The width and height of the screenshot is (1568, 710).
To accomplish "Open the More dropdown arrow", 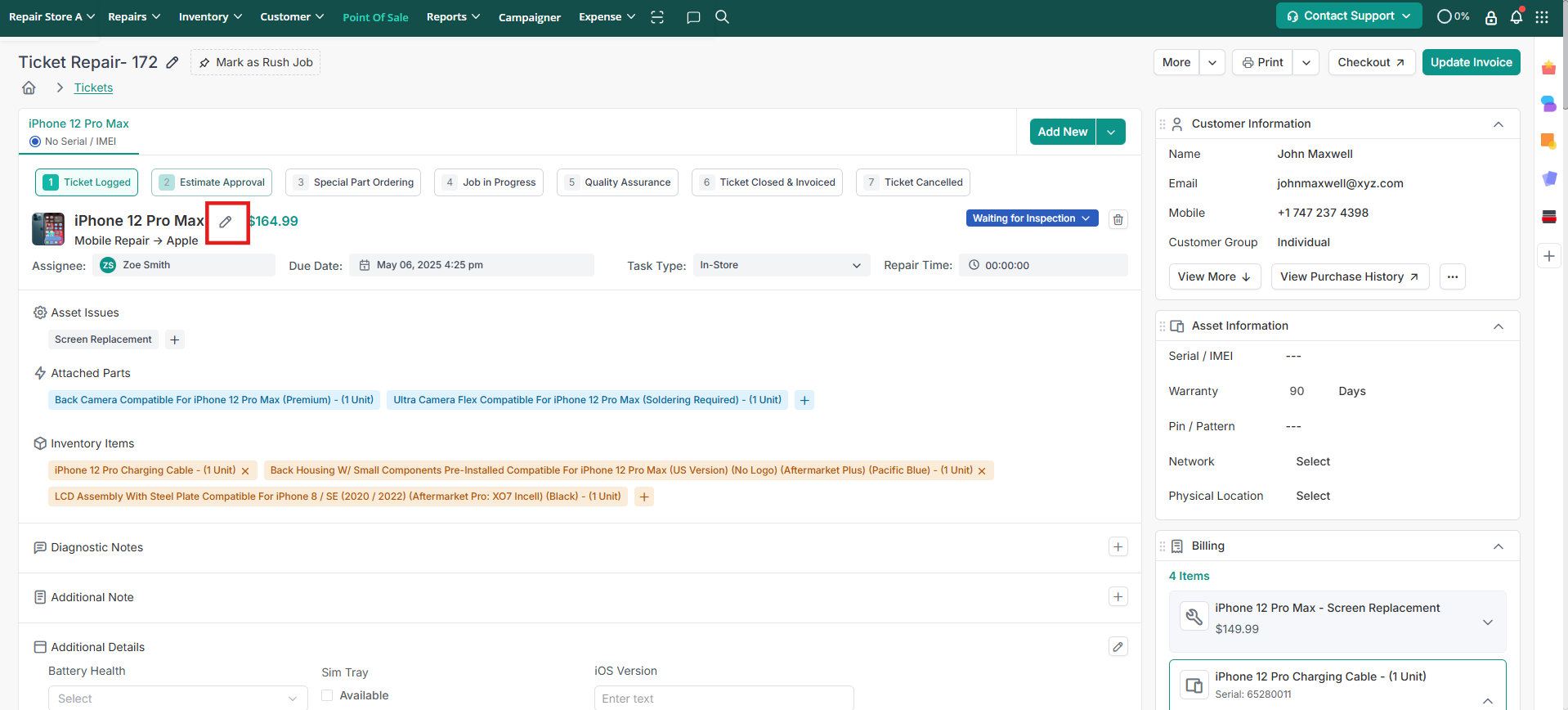I will coord(1212,62).
